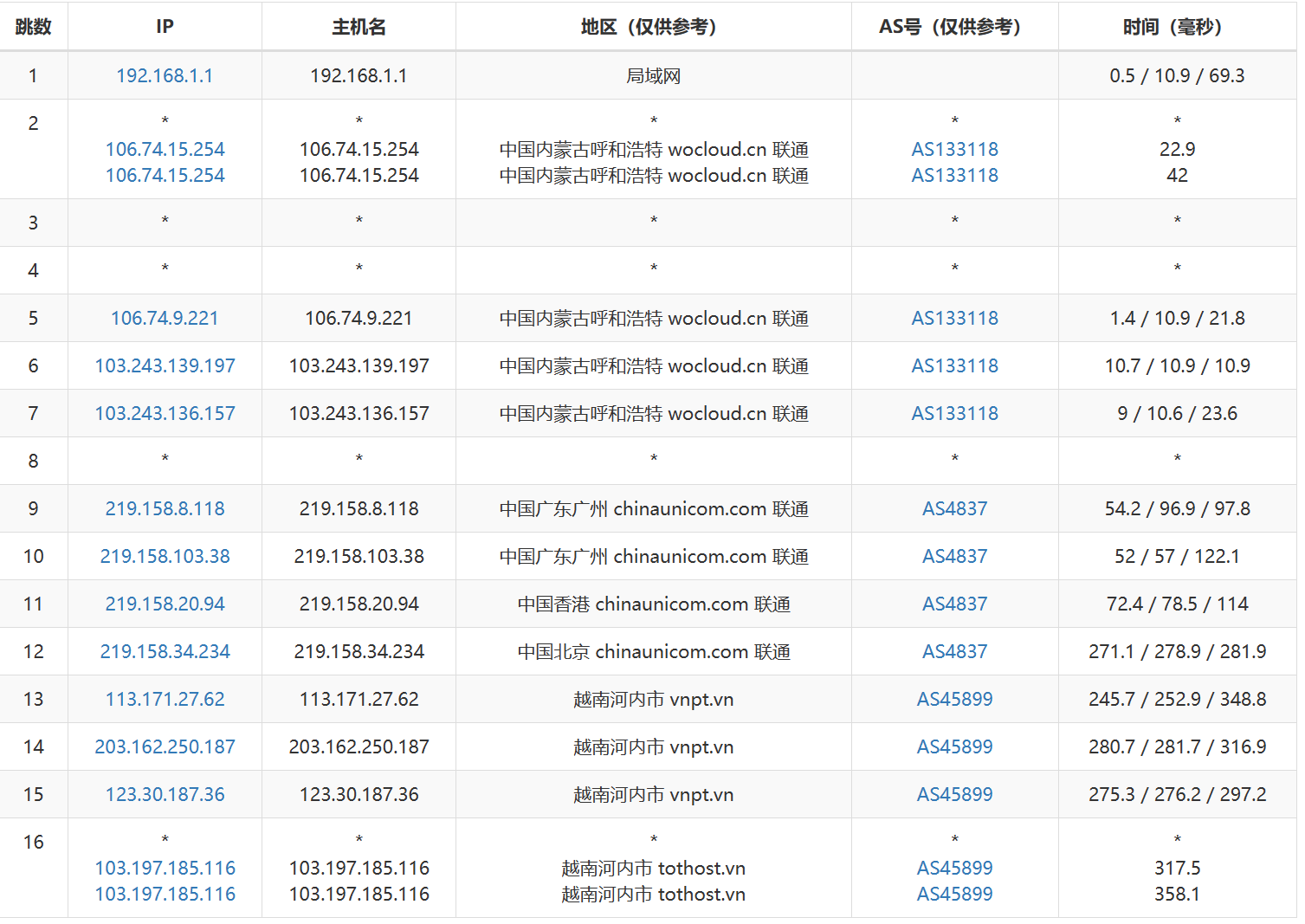Select the time value 275.3 / 276.2 / 297.2
The height and width of the screenshot is (924, 1305).
tap(1177, 795)
